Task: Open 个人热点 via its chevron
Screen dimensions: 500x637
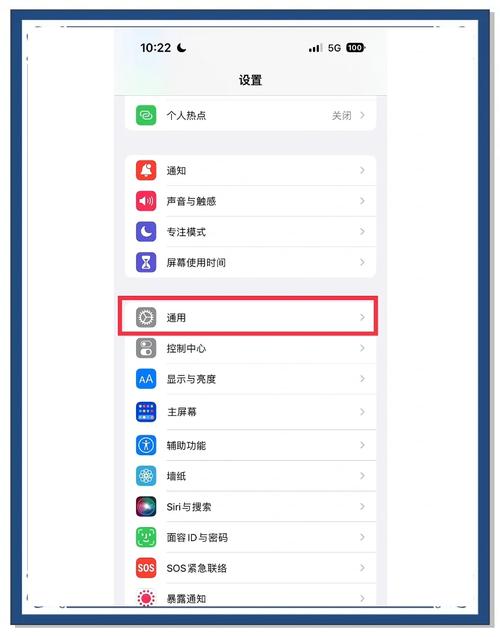Action: [x=362, y=115]
